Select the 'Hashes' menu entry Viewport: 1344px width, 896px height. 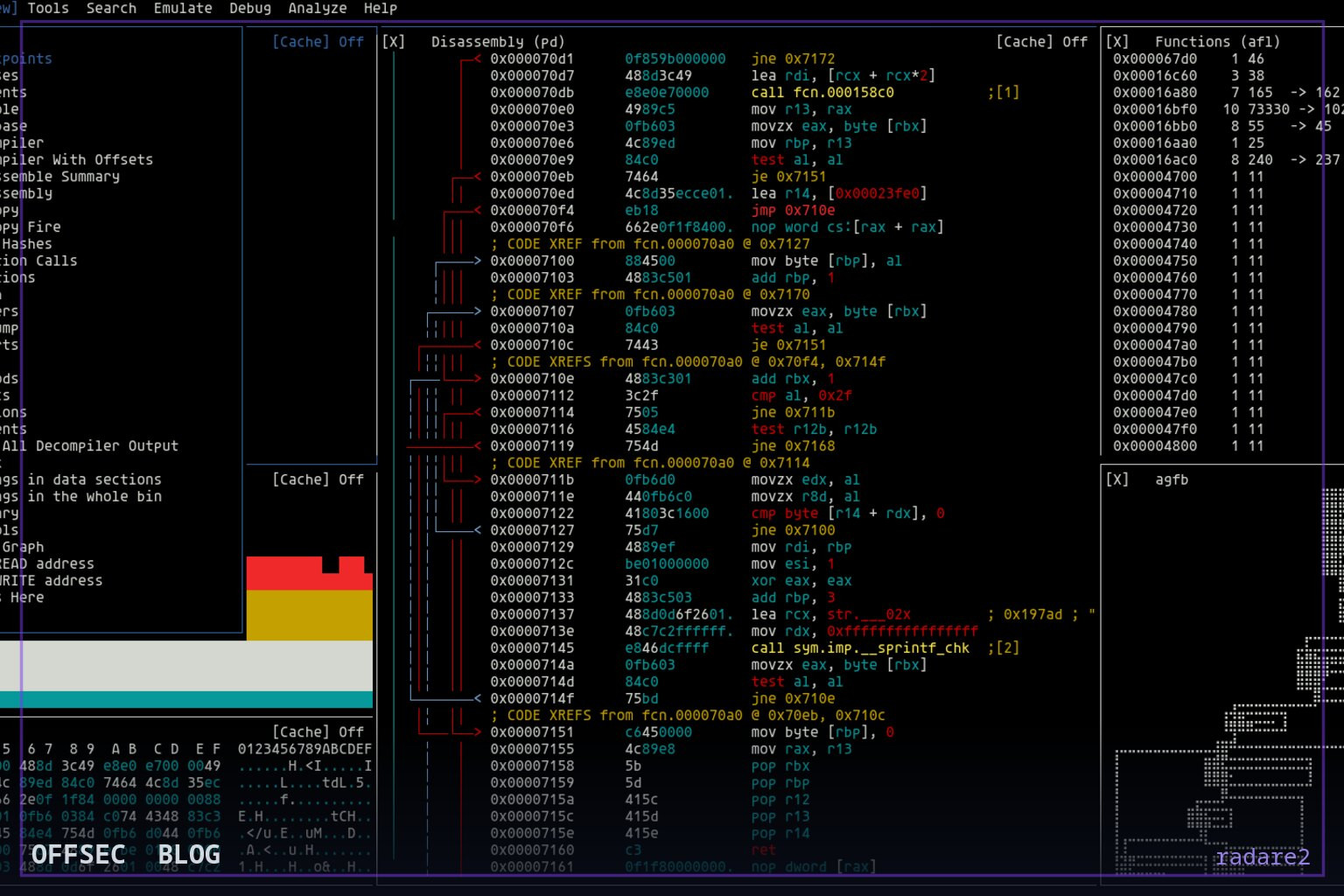tap(27, 244)
